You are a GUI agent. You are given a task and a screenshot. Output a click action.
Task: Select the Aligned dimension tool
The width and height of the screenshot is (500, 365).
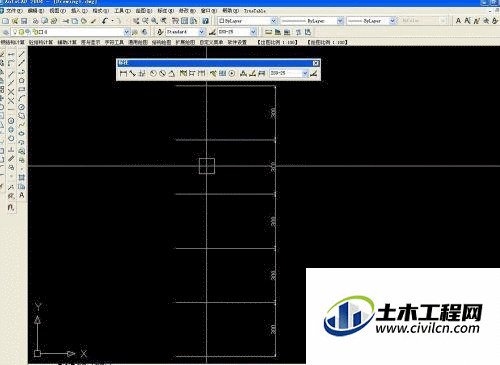(x=132, y=73)
